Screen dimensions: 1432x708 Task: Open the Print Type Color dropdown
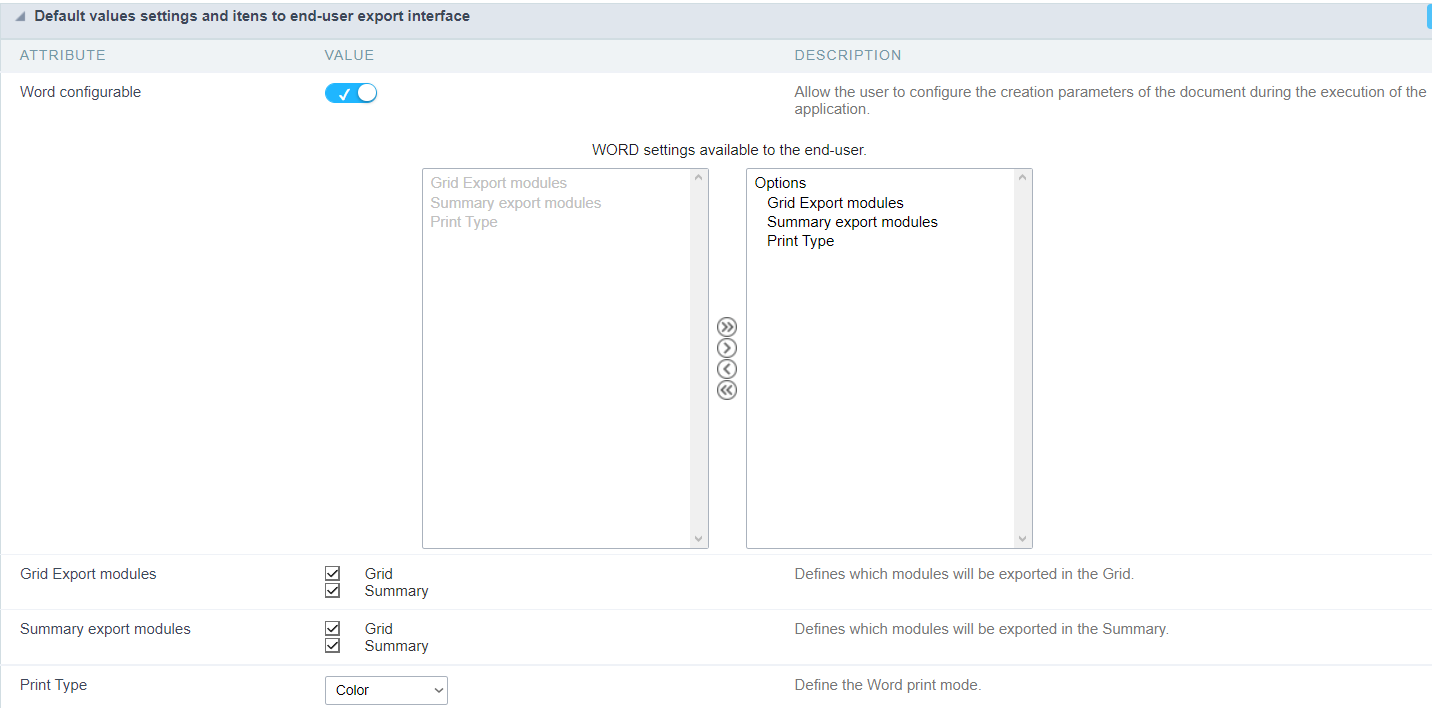386,690
